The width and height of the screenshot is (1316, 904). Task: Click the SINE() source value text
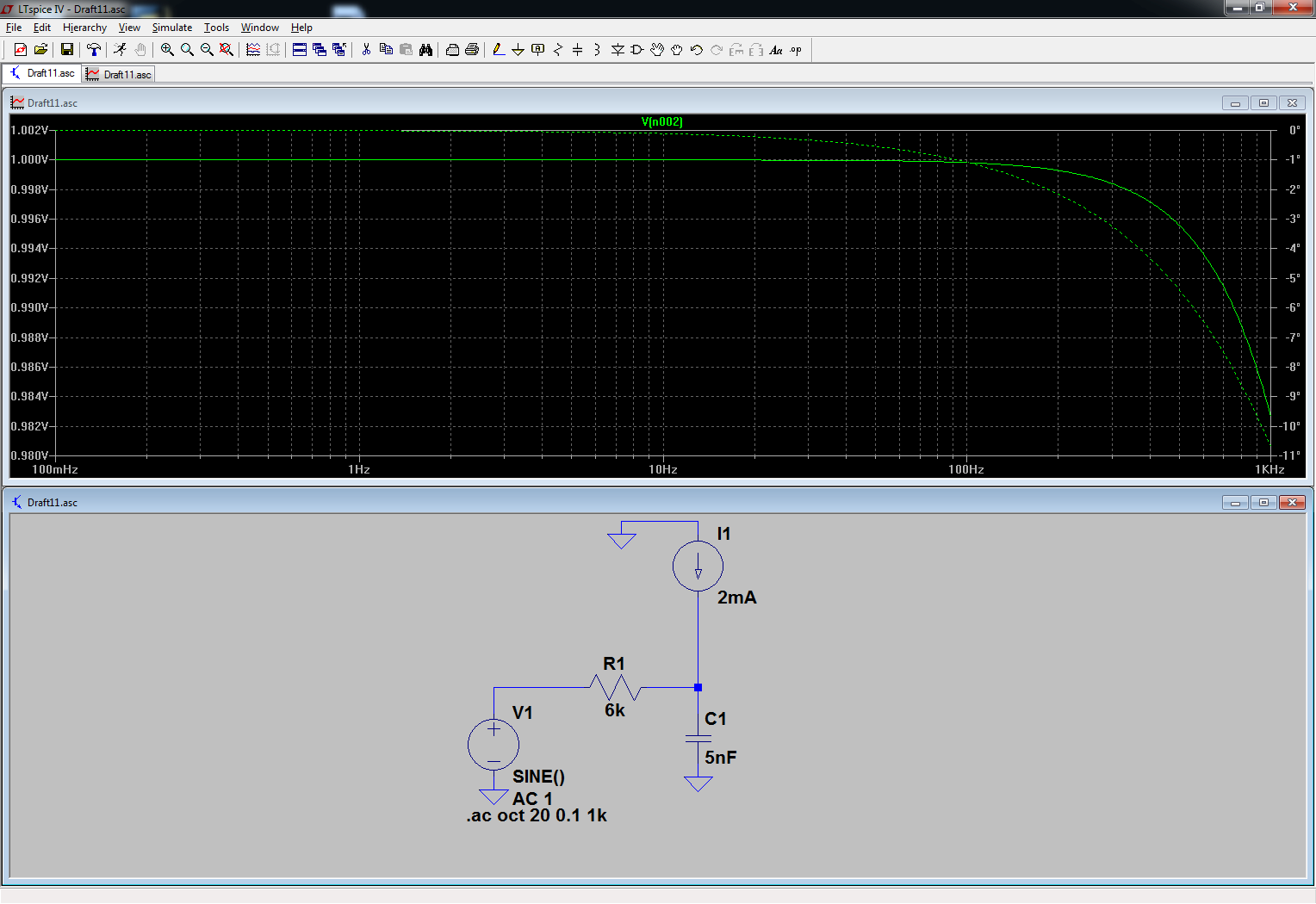[538, 777]
